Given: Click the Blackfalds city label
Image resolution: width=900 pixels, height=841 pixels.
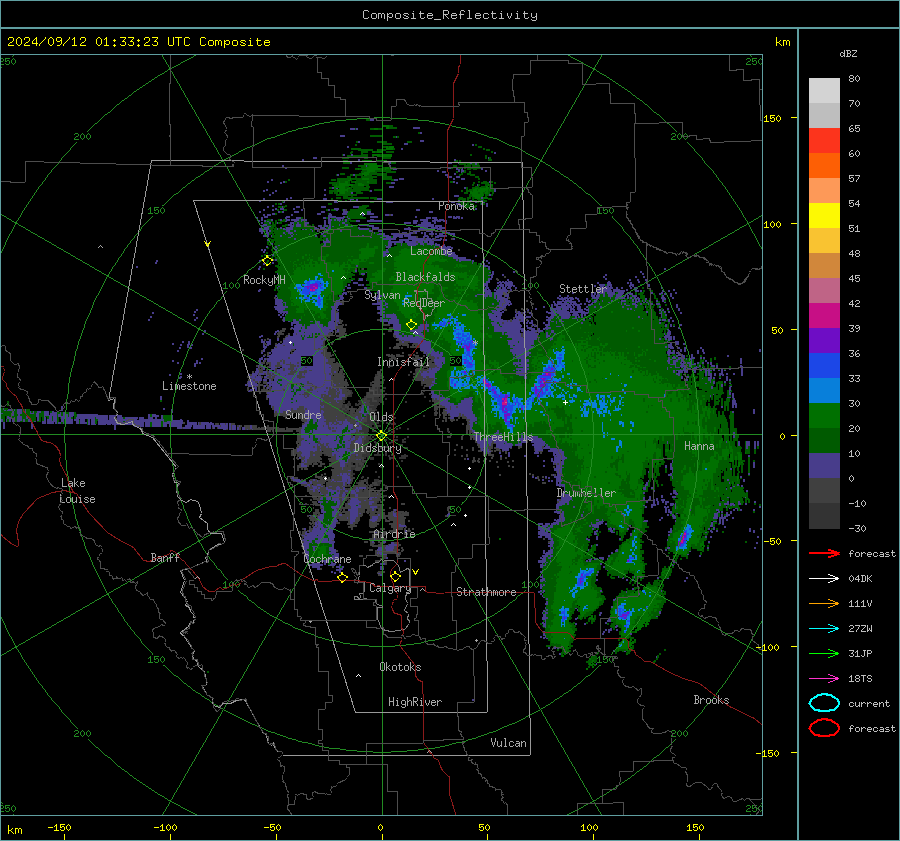Looking at the screenshot, I should point(425,277).
